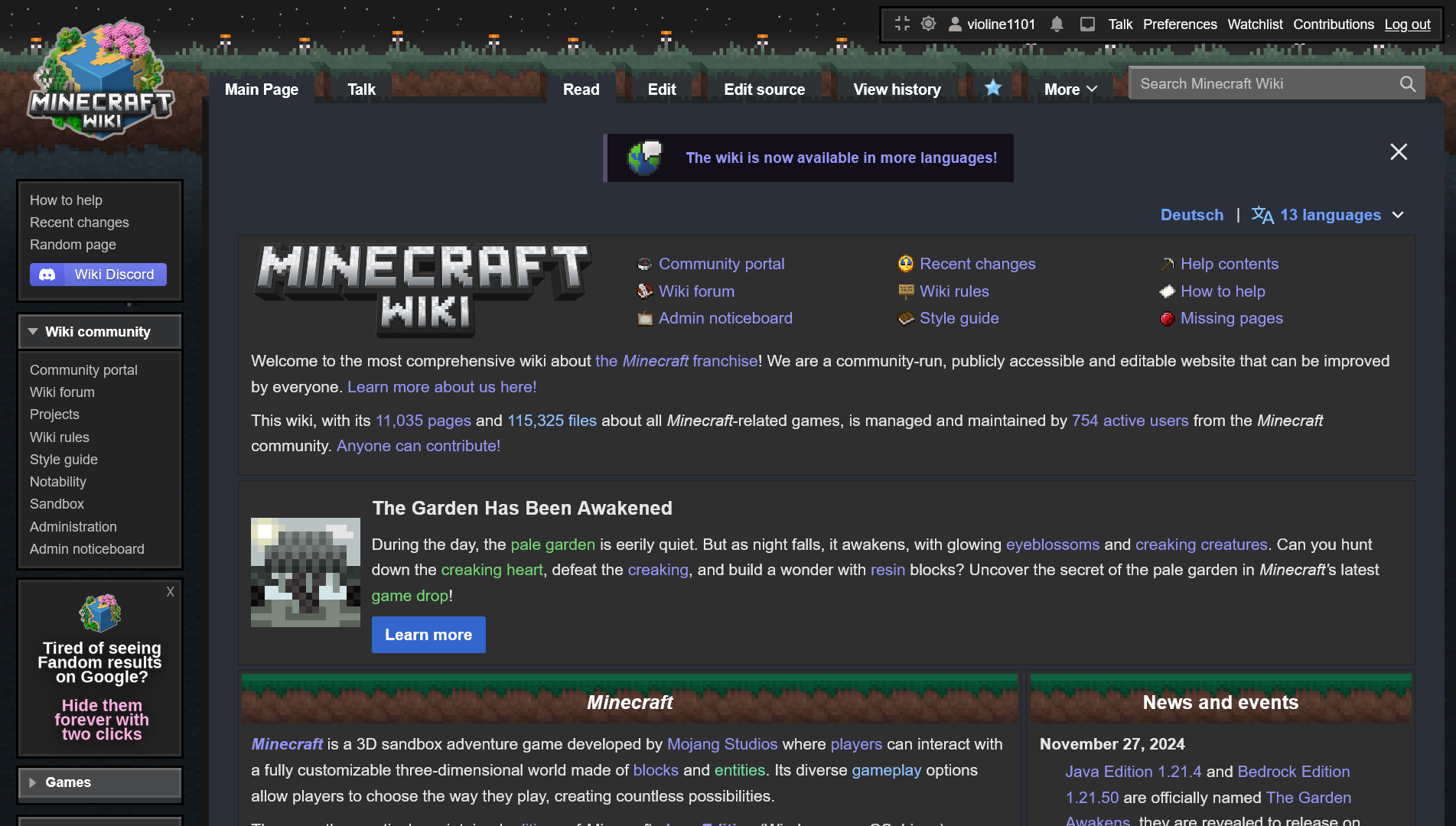Click the globe icon in languages banner
Screen dimensions: 1456x826
(644, 158)
